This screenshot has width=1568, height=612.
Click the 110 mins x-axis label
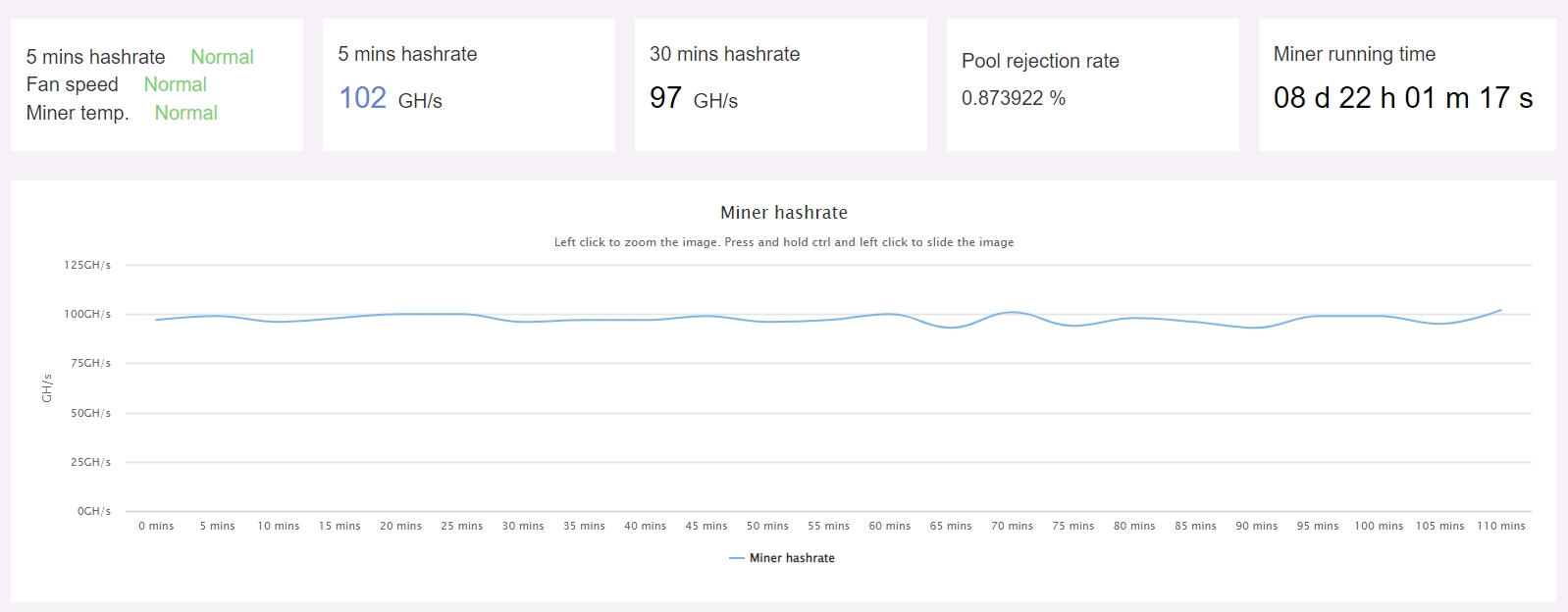point(1500,527)
